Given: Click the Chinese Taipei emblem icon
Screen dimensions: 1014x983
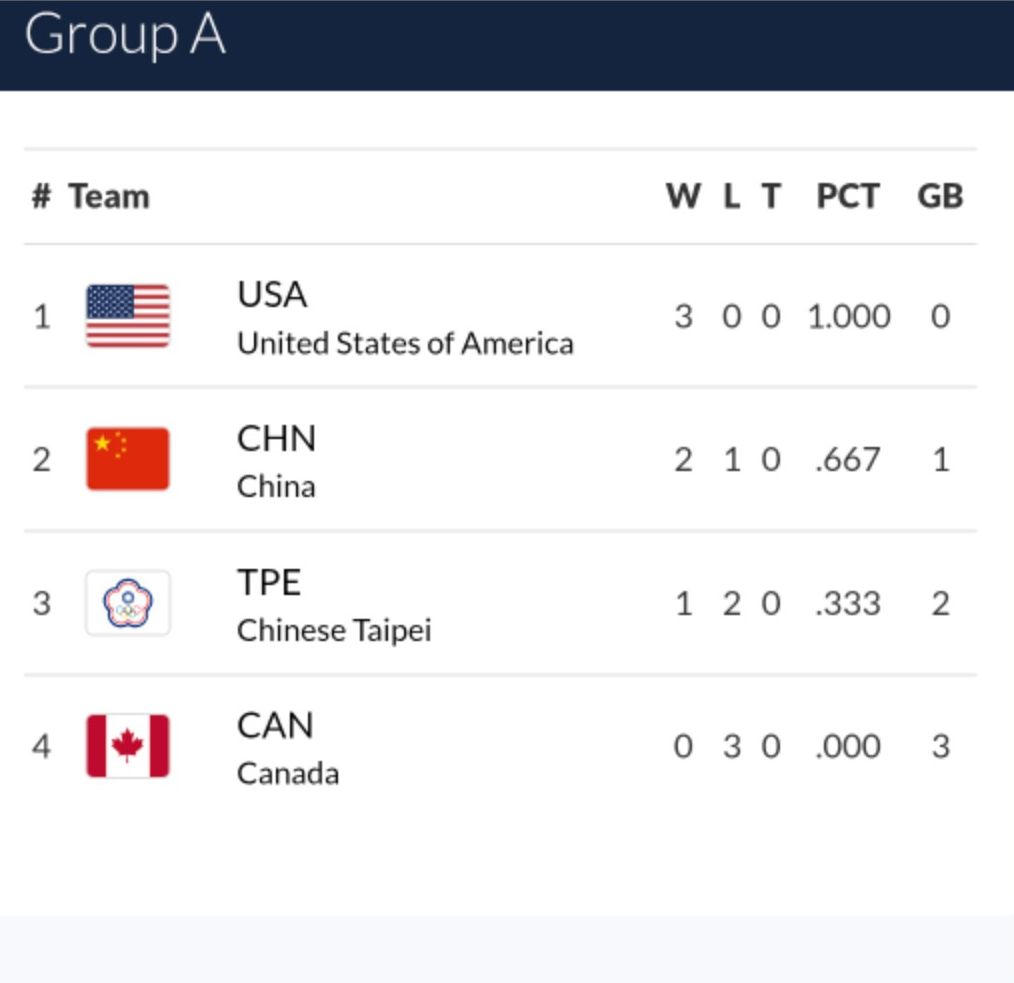Looking at the screenshot, I should (x=128, y=603).
